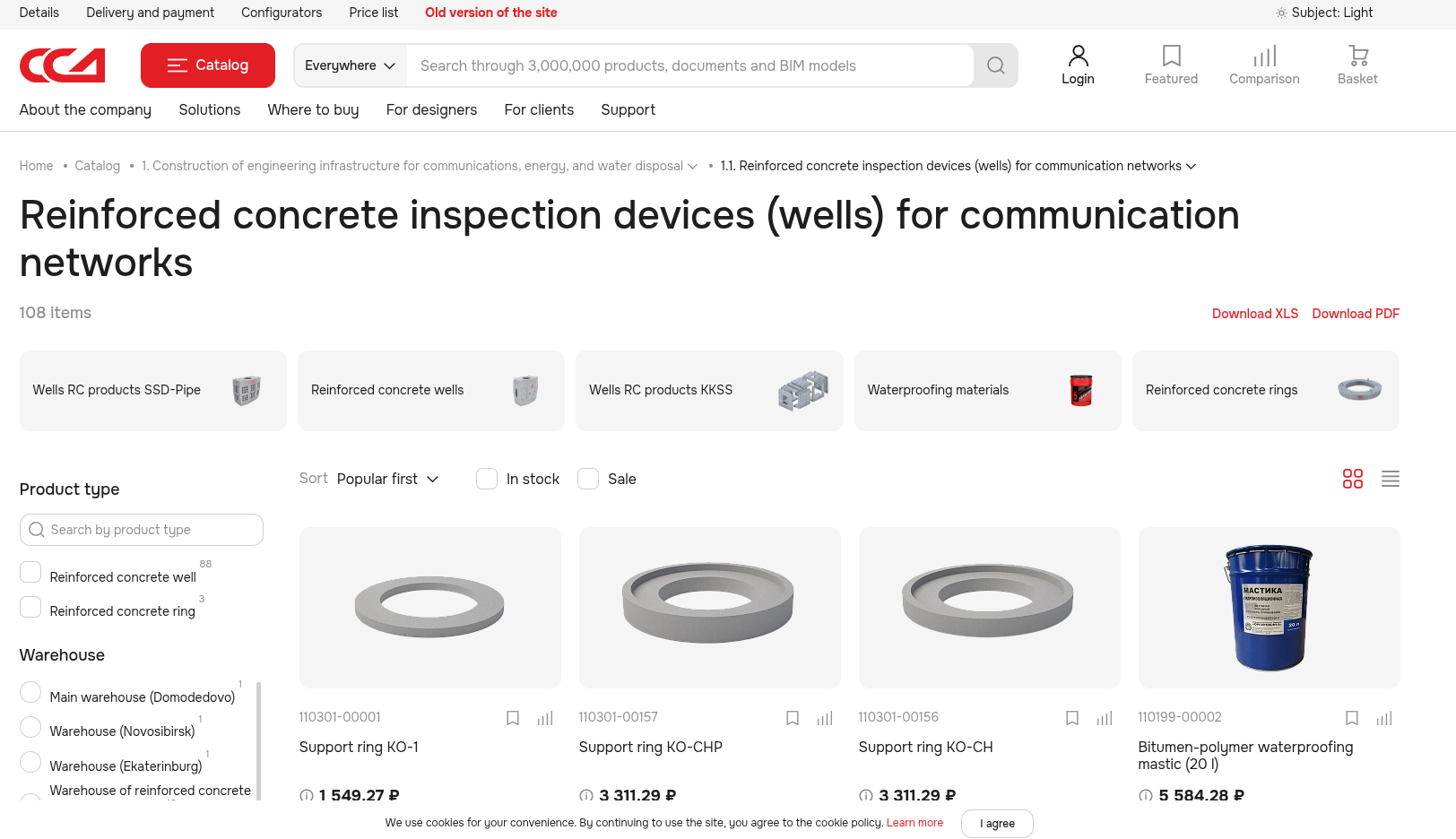Add Bitumen-polymer mastic to comparison
The height and width of the screenshot is (839, 1456).
[x=1384, y=718]
